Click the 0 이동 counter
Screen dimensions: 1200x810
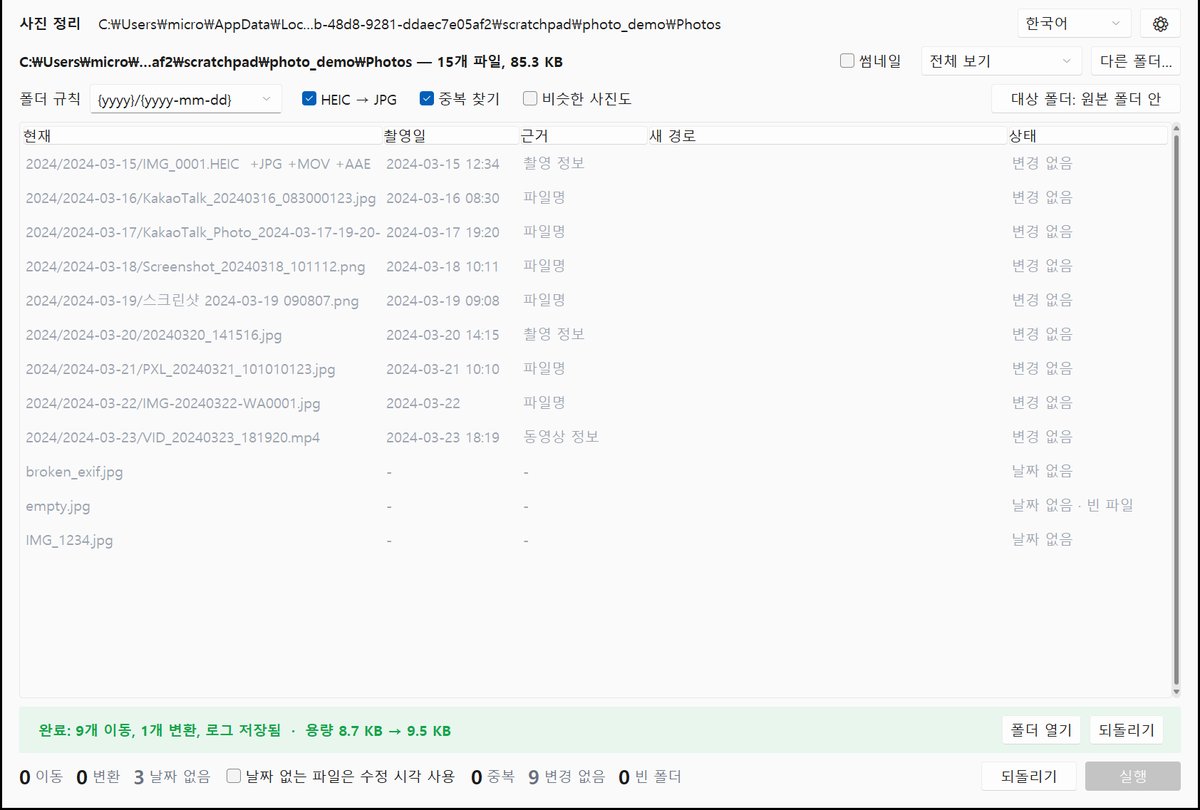pyautogui.click(x=42, y=776)
